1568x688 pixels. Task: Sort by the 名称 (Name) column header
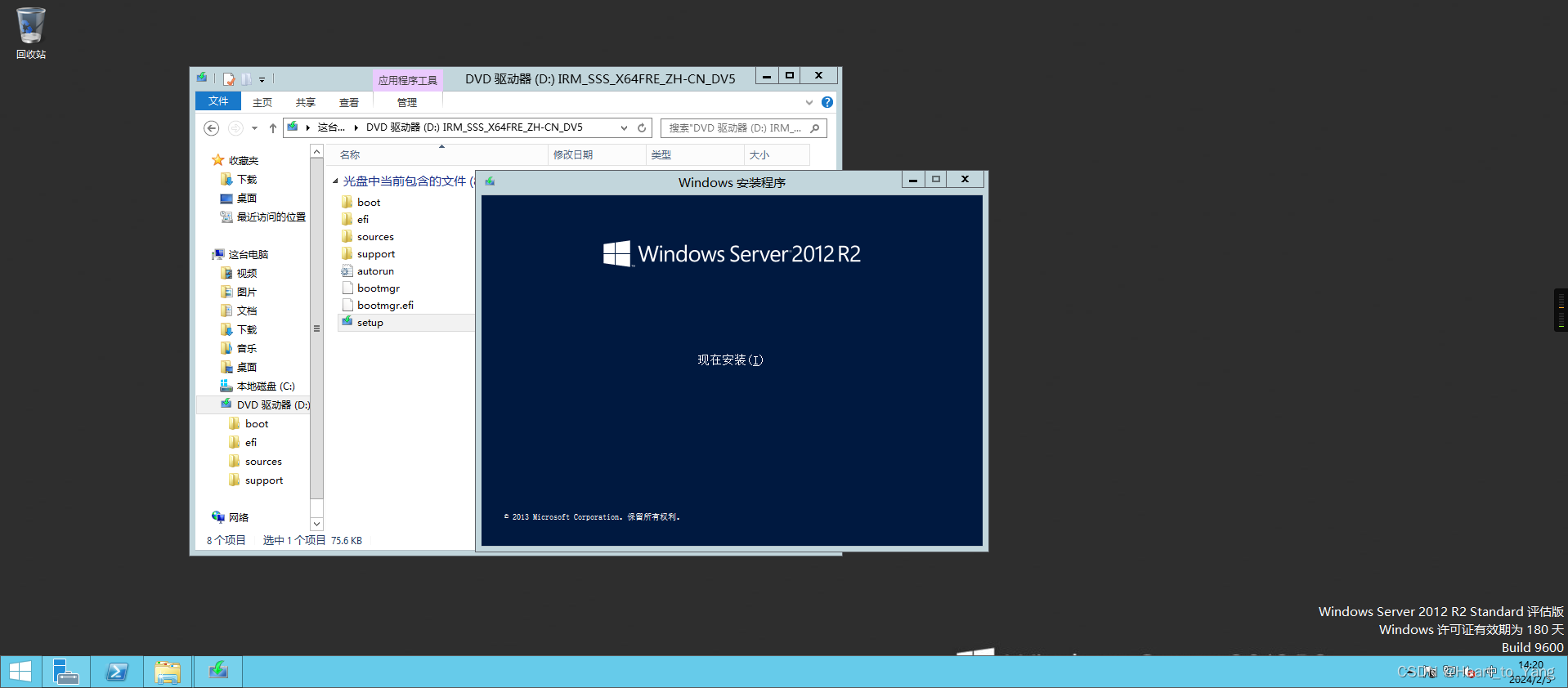(x=350, y=154)
